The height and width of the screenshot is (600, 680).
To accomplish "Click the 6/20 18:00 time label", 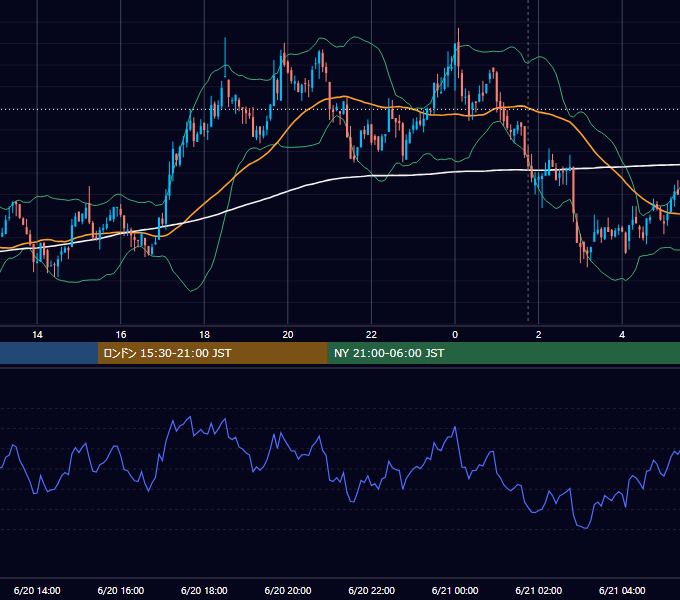I will 204,590.
